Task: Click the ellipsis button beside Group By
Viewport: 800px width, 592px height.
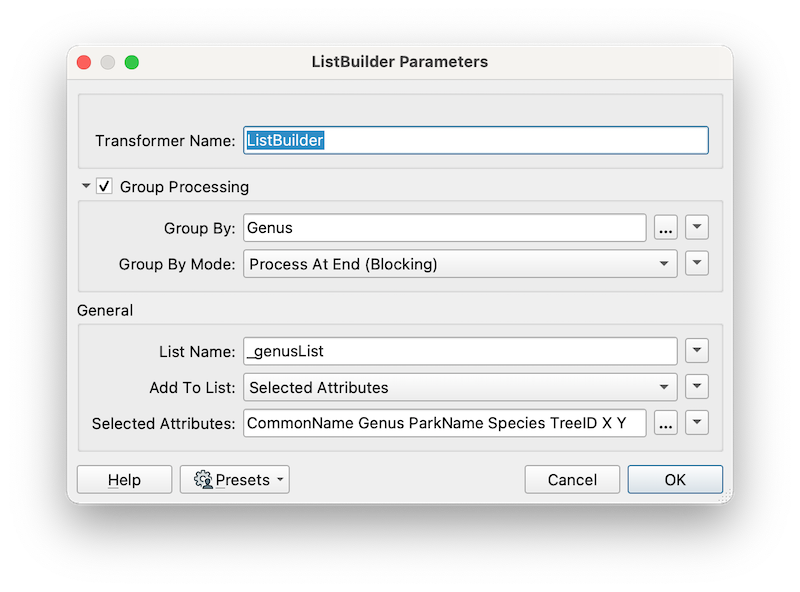Action: (666, 227)
